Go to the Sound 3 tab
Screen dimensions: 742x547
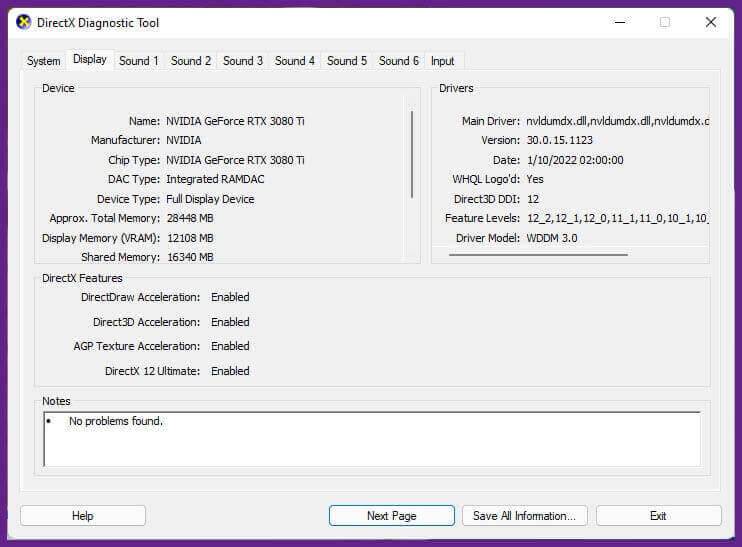(x=243, y=61)
